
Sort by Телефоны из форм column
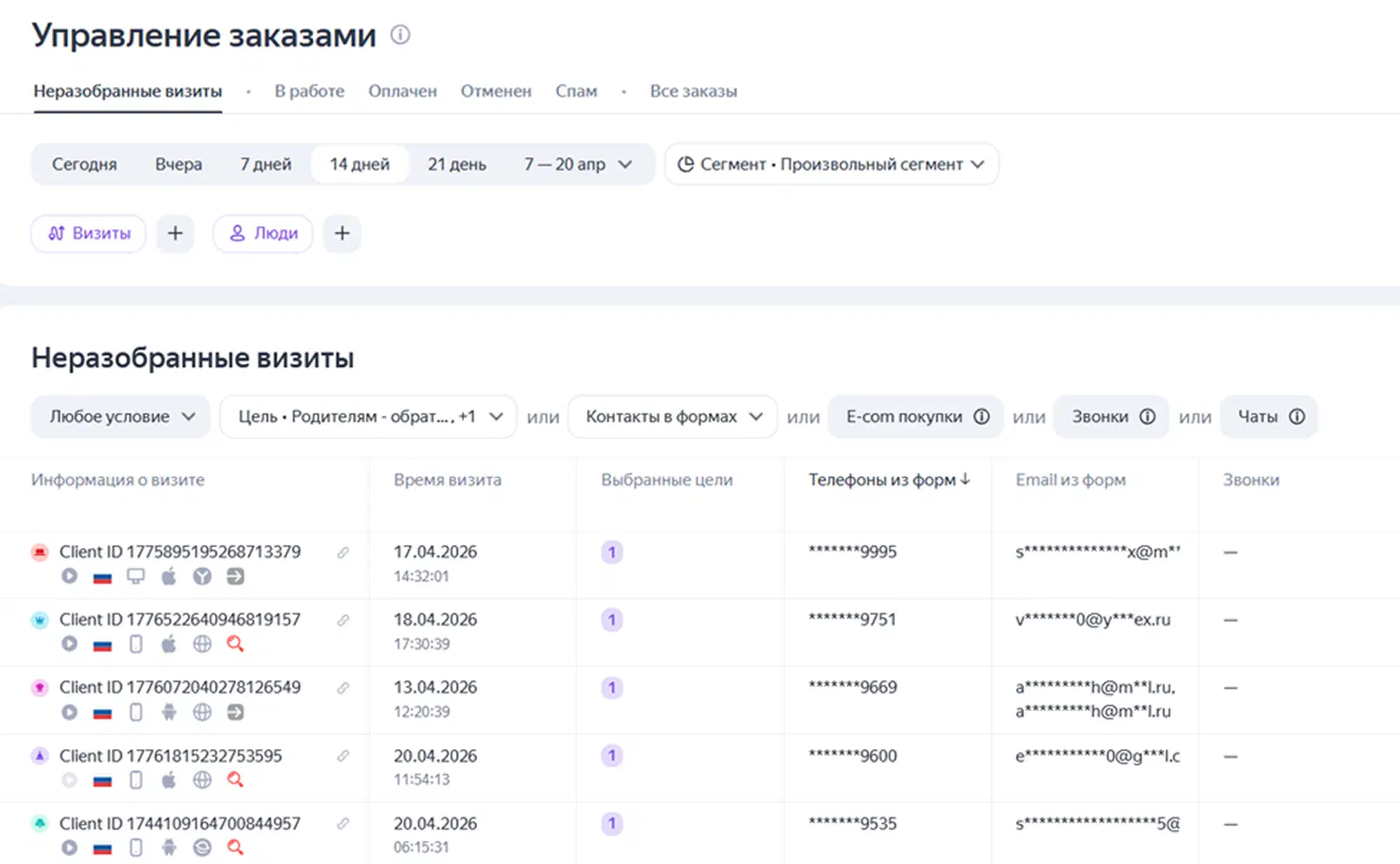(889, 480)
